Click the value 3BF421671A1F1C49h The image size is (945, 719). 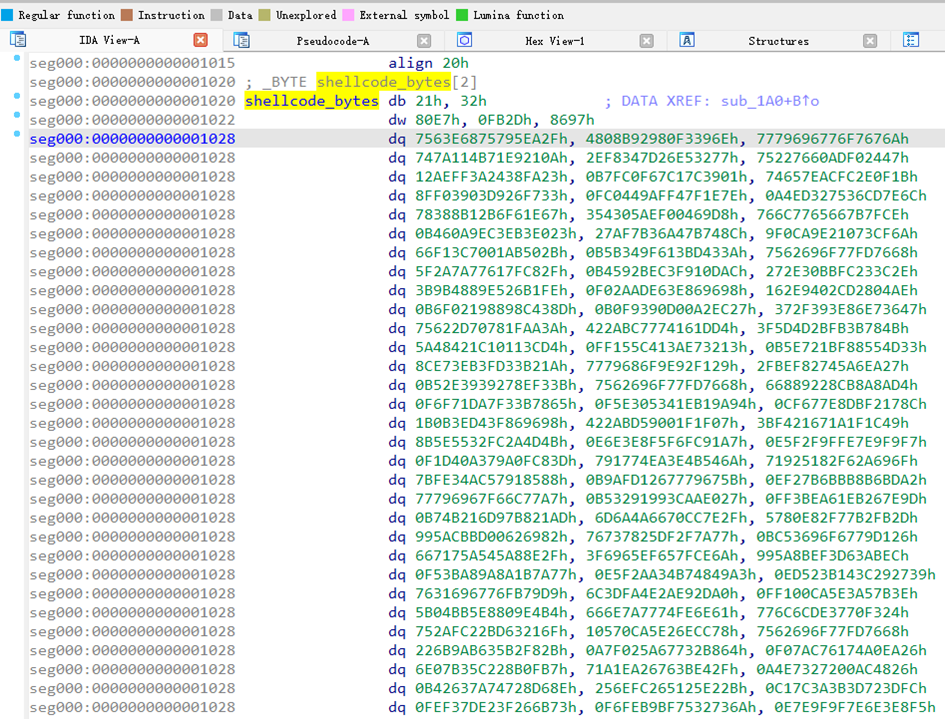tap(833, 423)
